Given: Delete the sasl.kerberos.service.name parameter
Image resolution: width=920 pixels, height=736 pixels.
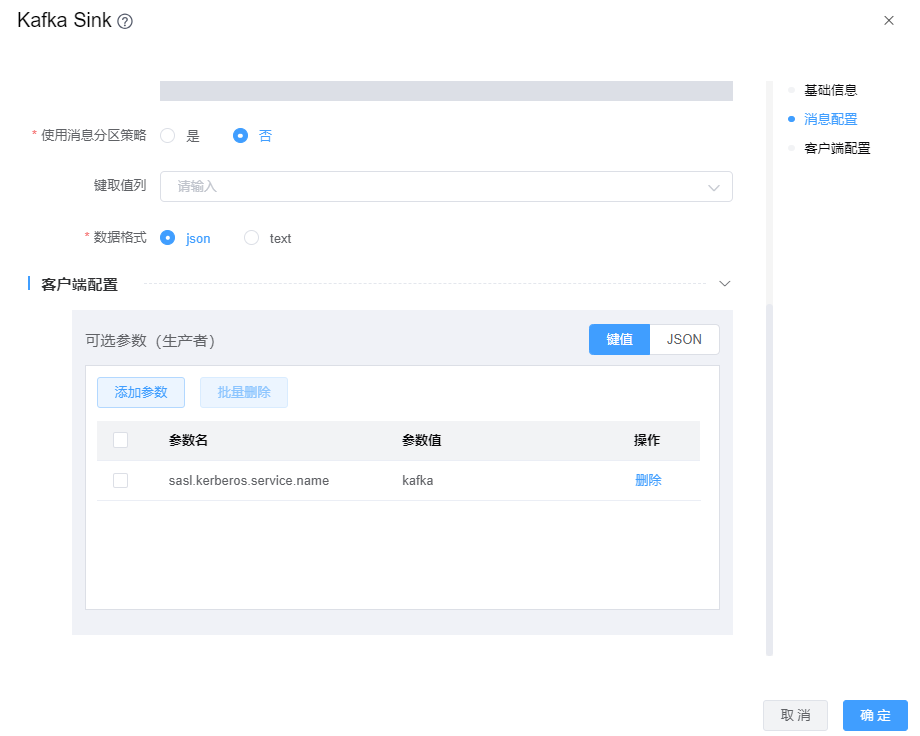Looking at the screenshot, I should click(648, 480).
